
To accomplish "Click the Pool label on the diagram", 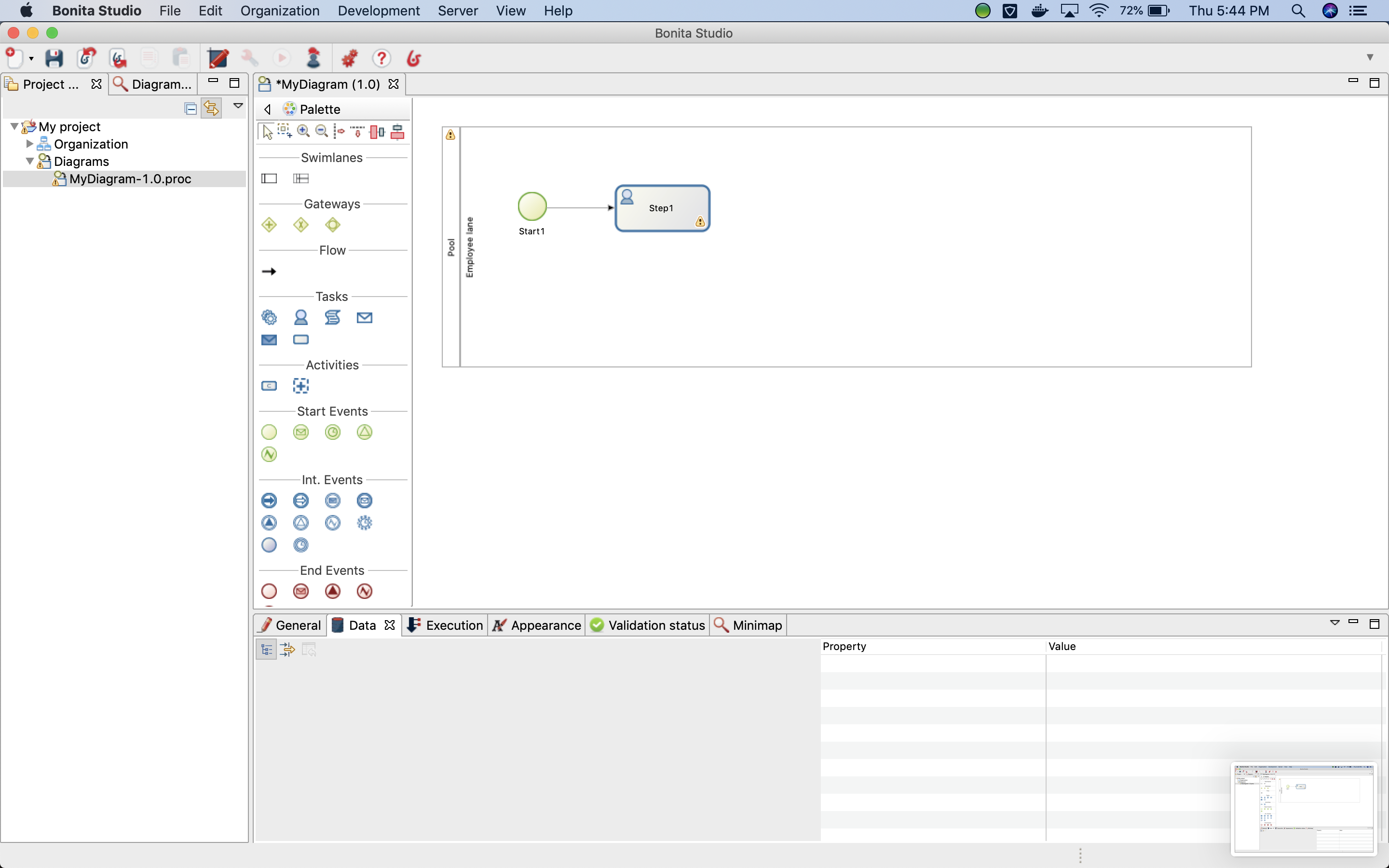I will [x=450, y=247].
